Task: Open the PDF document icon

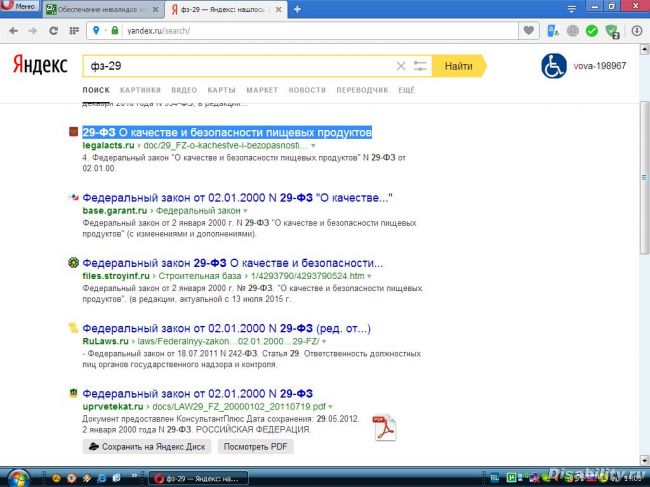Action: (384, 428)
